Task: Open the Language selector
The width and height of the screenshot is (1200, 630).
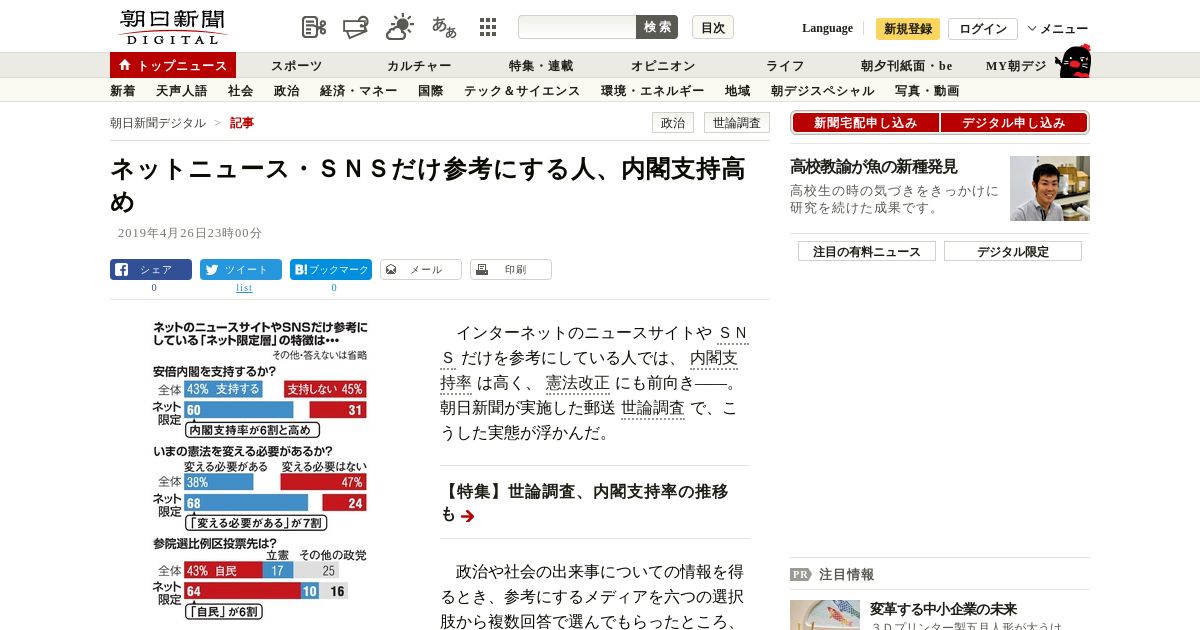Action: point(827,28)
